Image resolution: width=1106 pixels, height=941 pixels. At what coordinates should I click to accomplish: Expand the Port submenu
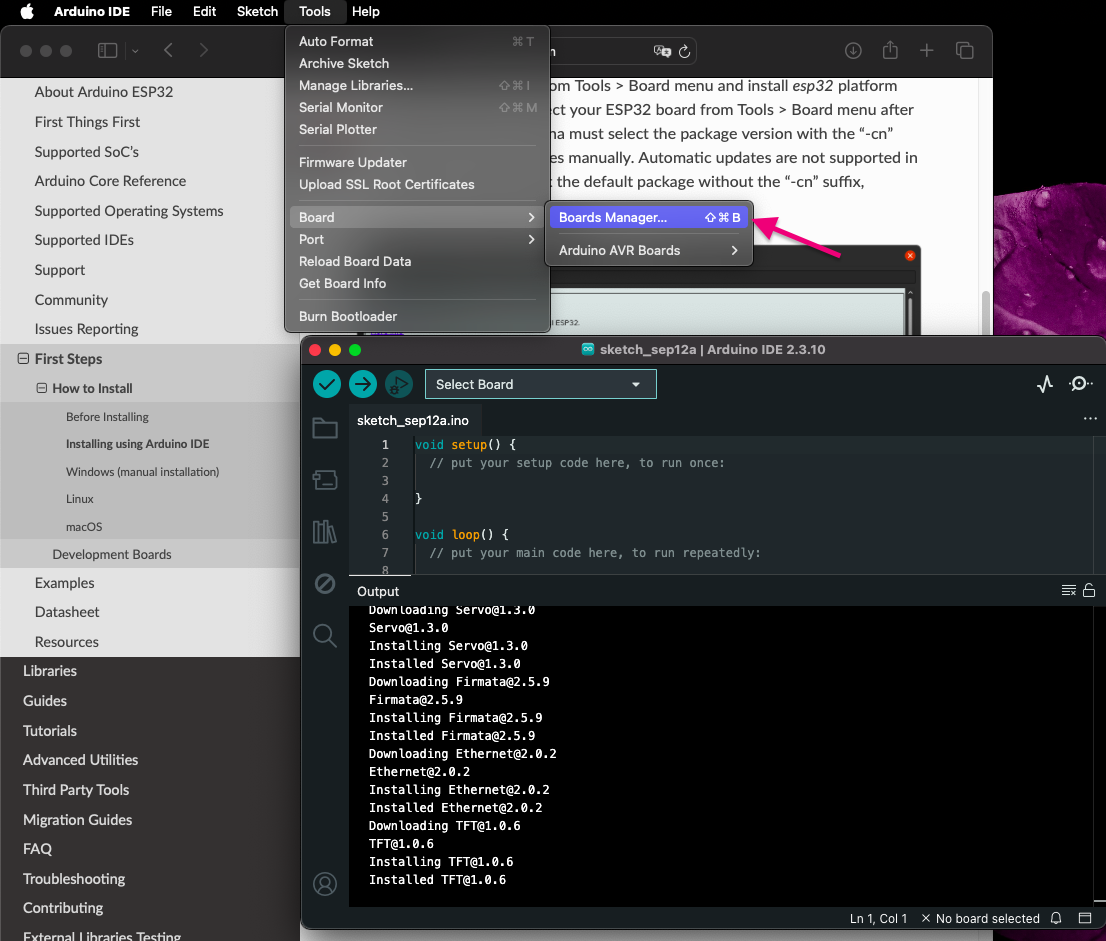click(x=416, y=239)
